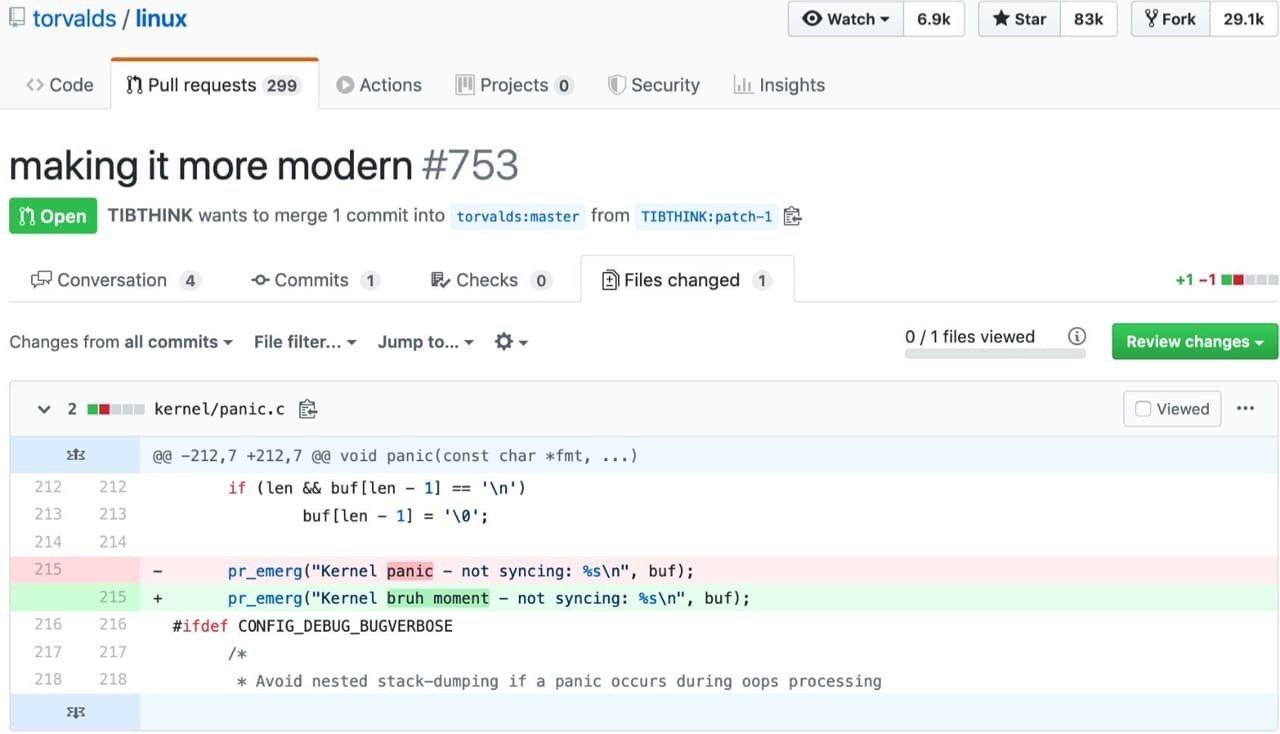This screenshot has height=734, width=1280.
Task: Click the Avoid nested stack-dumping comment line
Action: pos(559,681)
